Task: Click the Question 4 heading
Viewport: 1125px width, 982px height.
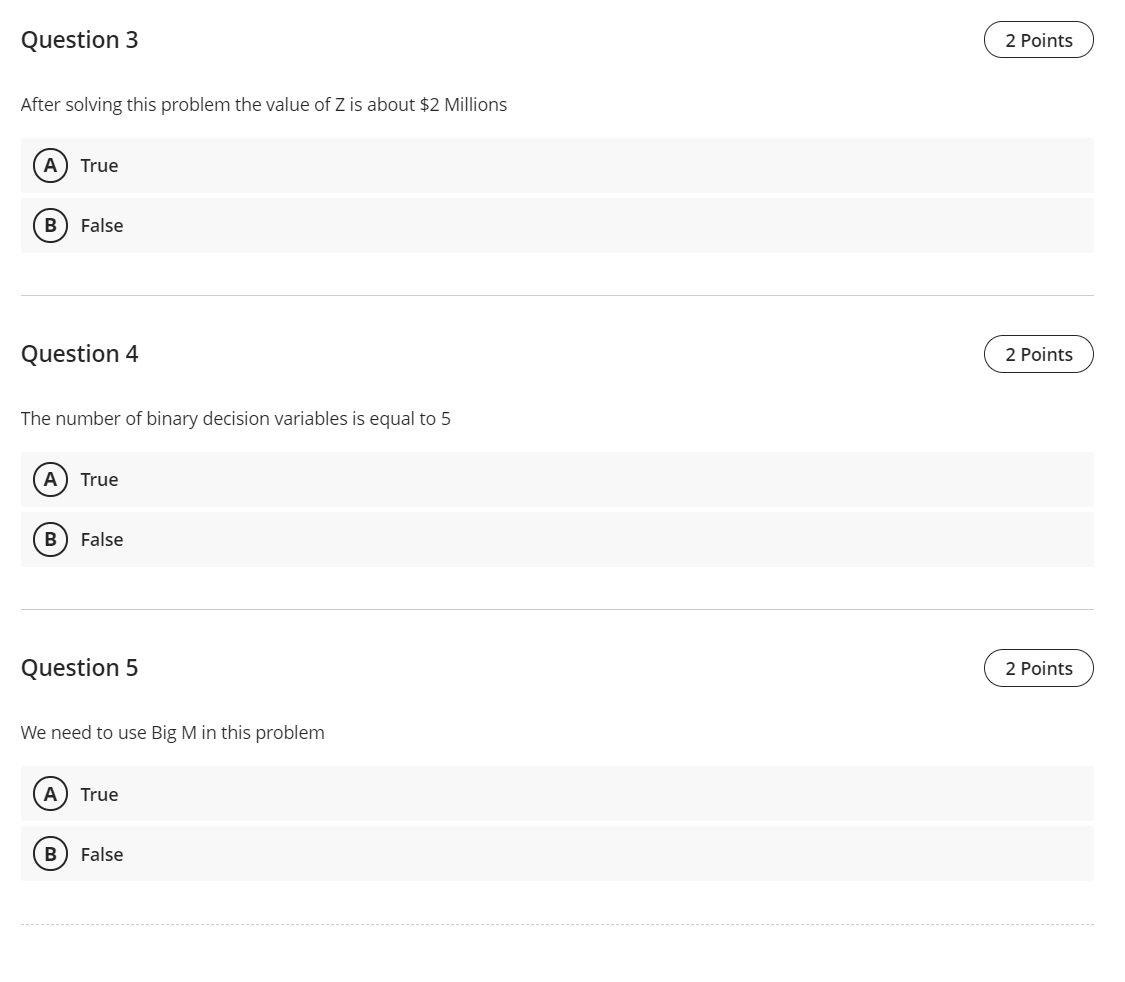Action: coord(79,354)
